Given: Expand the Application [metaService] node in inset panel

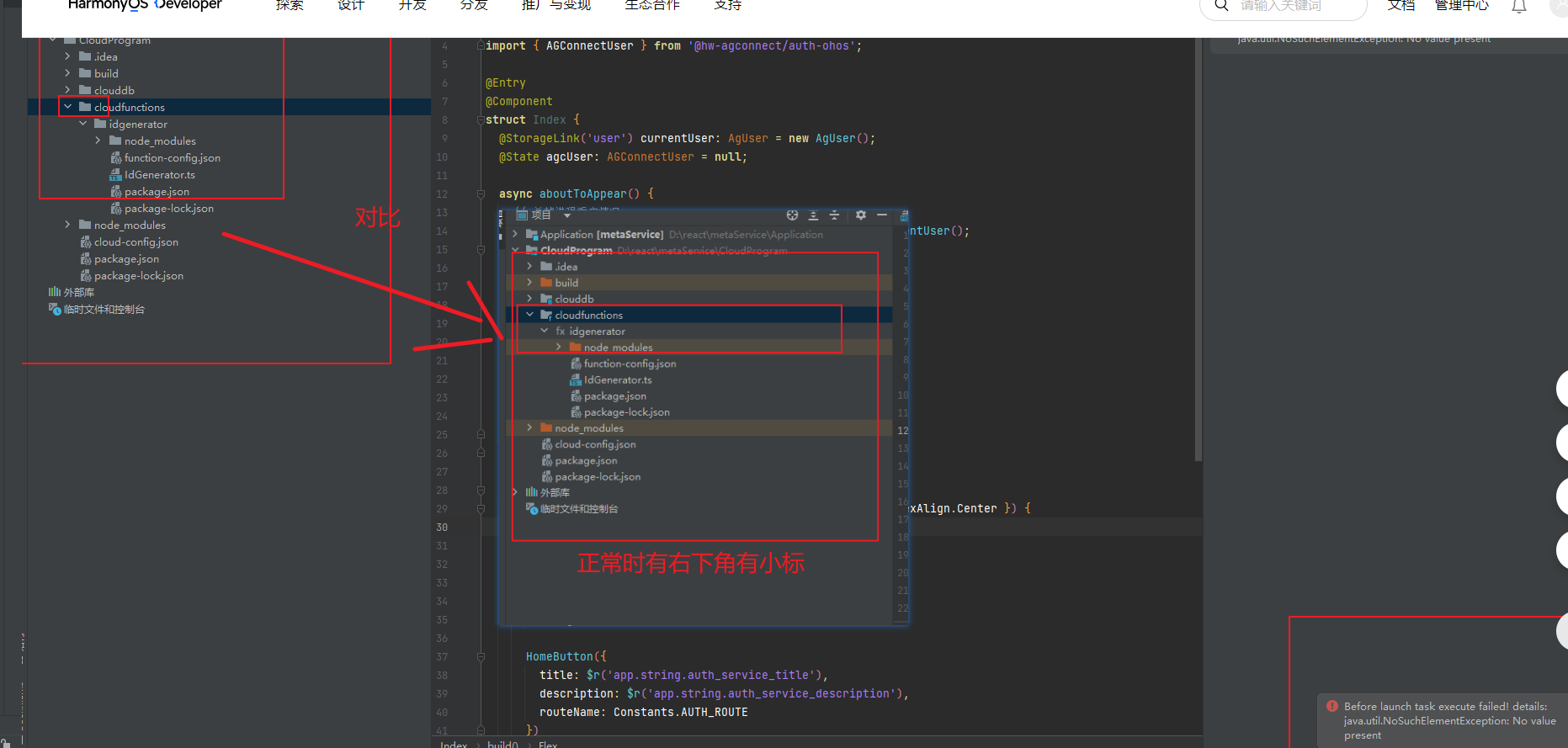Looking at the screenshot, I should click(x=515, y=235).
